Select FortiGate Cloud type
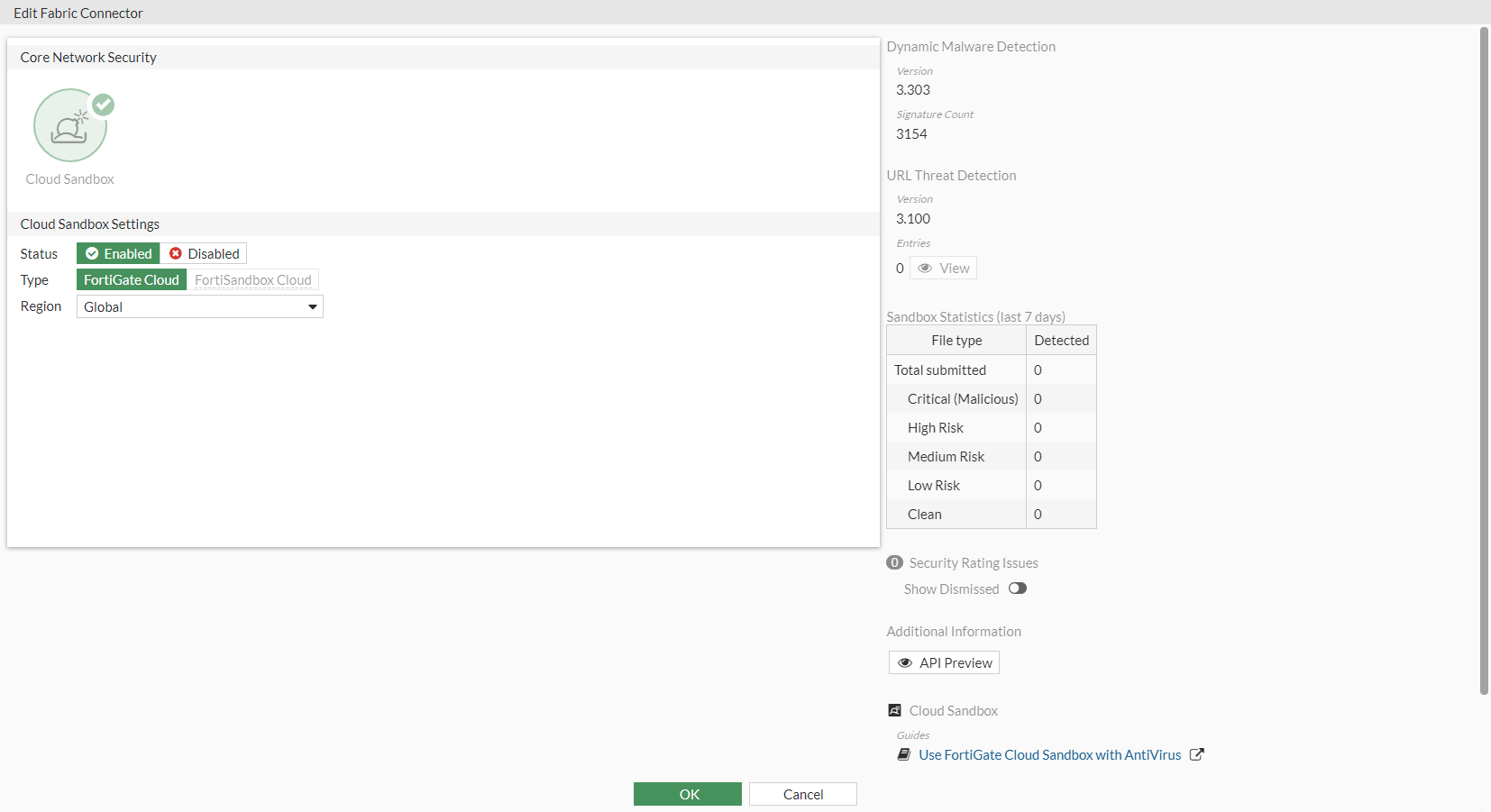 (132, 280)
